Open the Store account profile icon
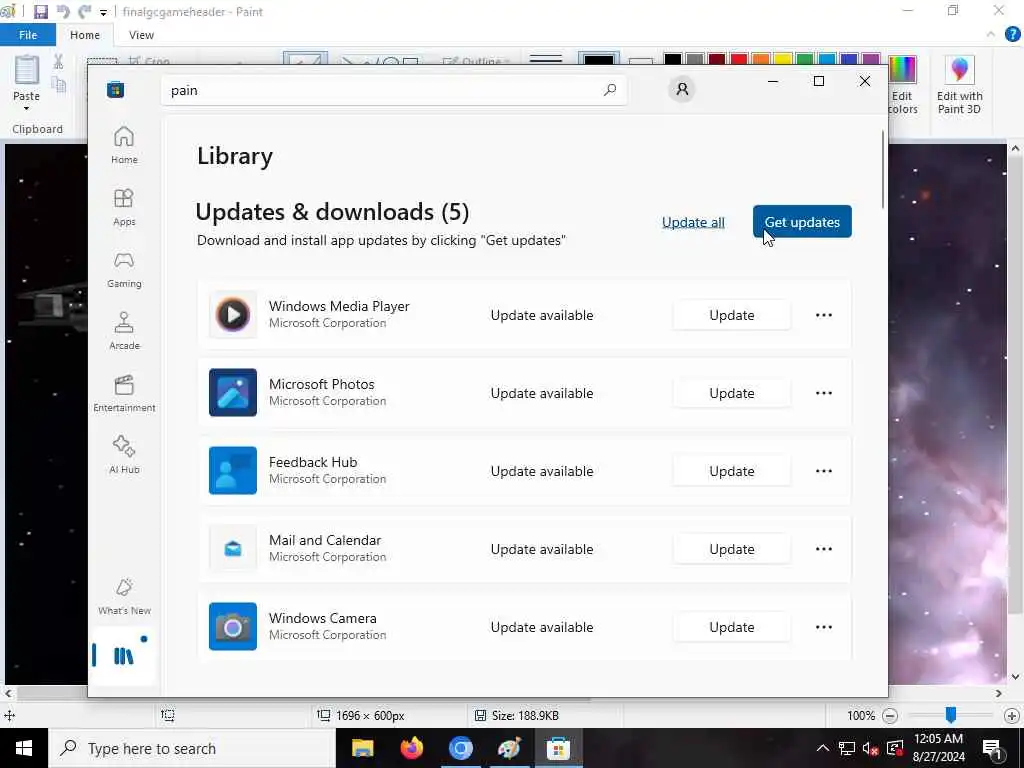 [x=682, y=89]
